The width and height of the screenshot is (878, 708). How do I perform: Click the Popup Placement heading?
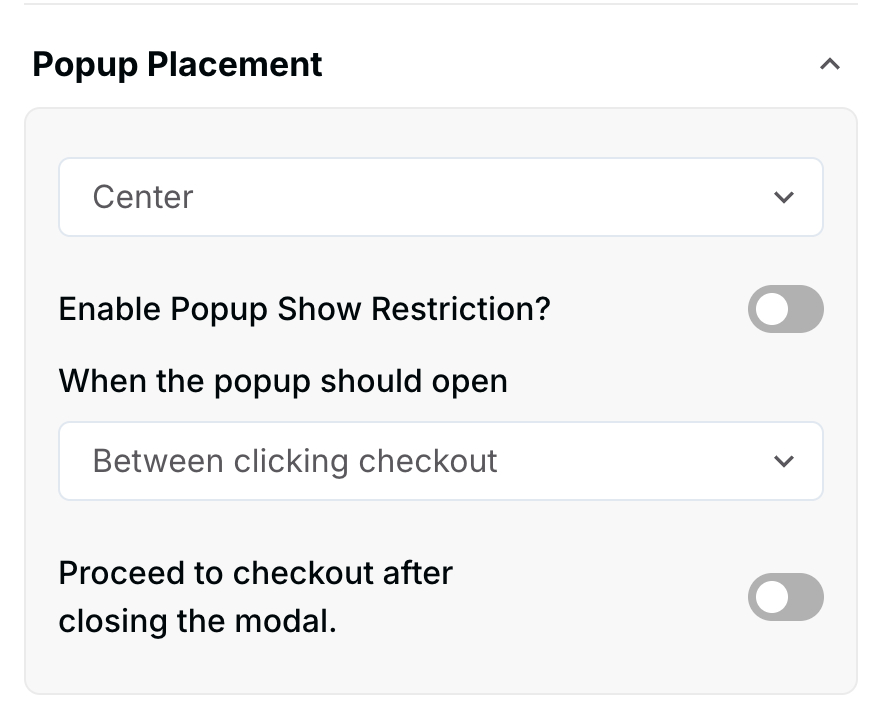(177, 65)
